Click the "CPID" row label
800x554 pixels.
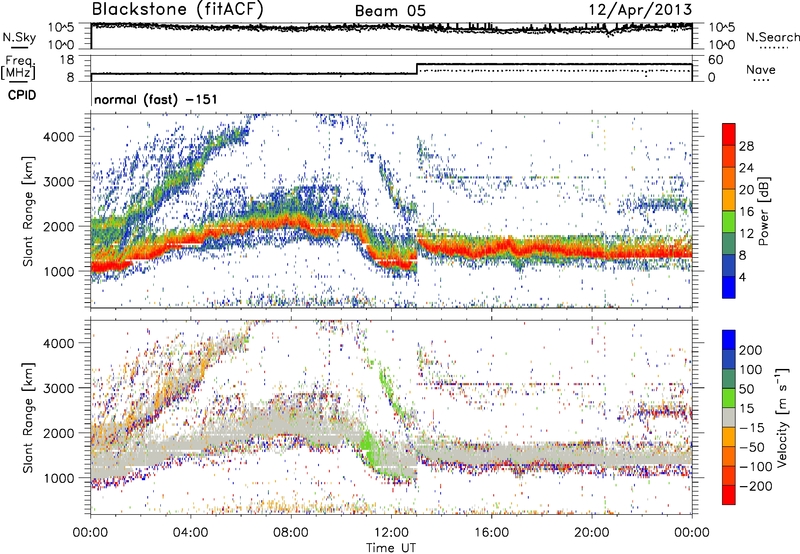(x=22, y=95)
